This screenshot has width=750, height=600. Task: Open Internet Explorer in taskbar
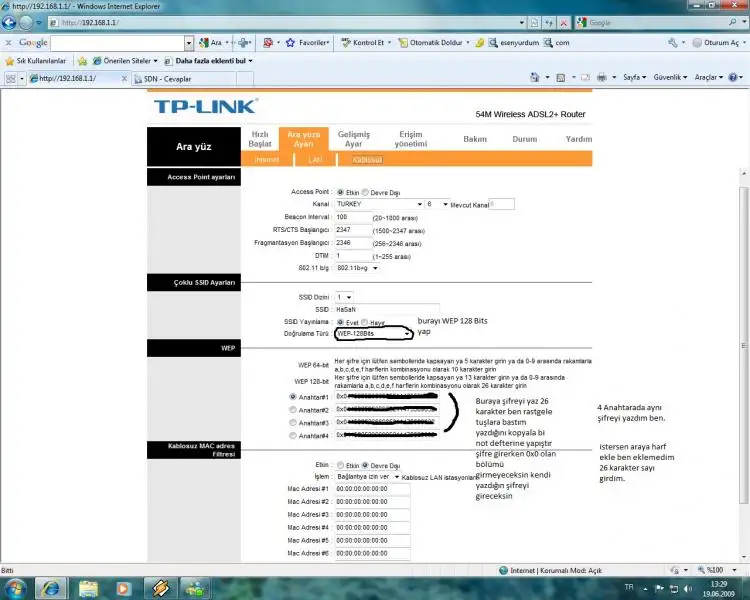(x=50, y=589)
